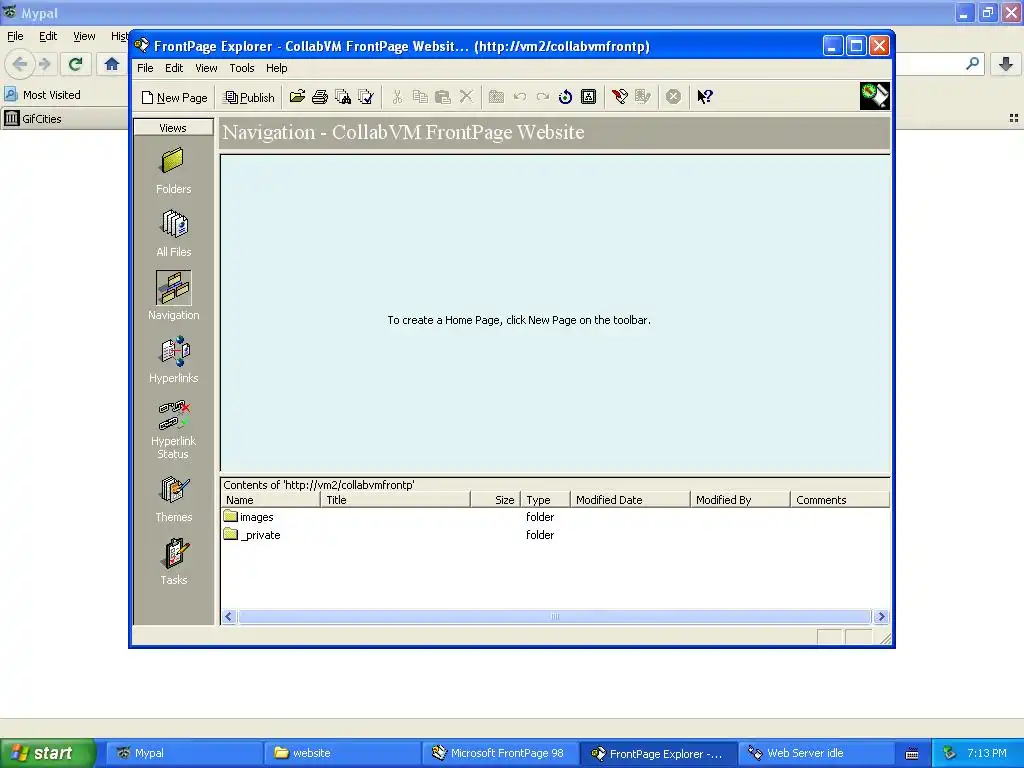The height and width of the screenshot is (768, 1024).
Task: Open the Hyperlink Status view
Action: coord(173,428)
